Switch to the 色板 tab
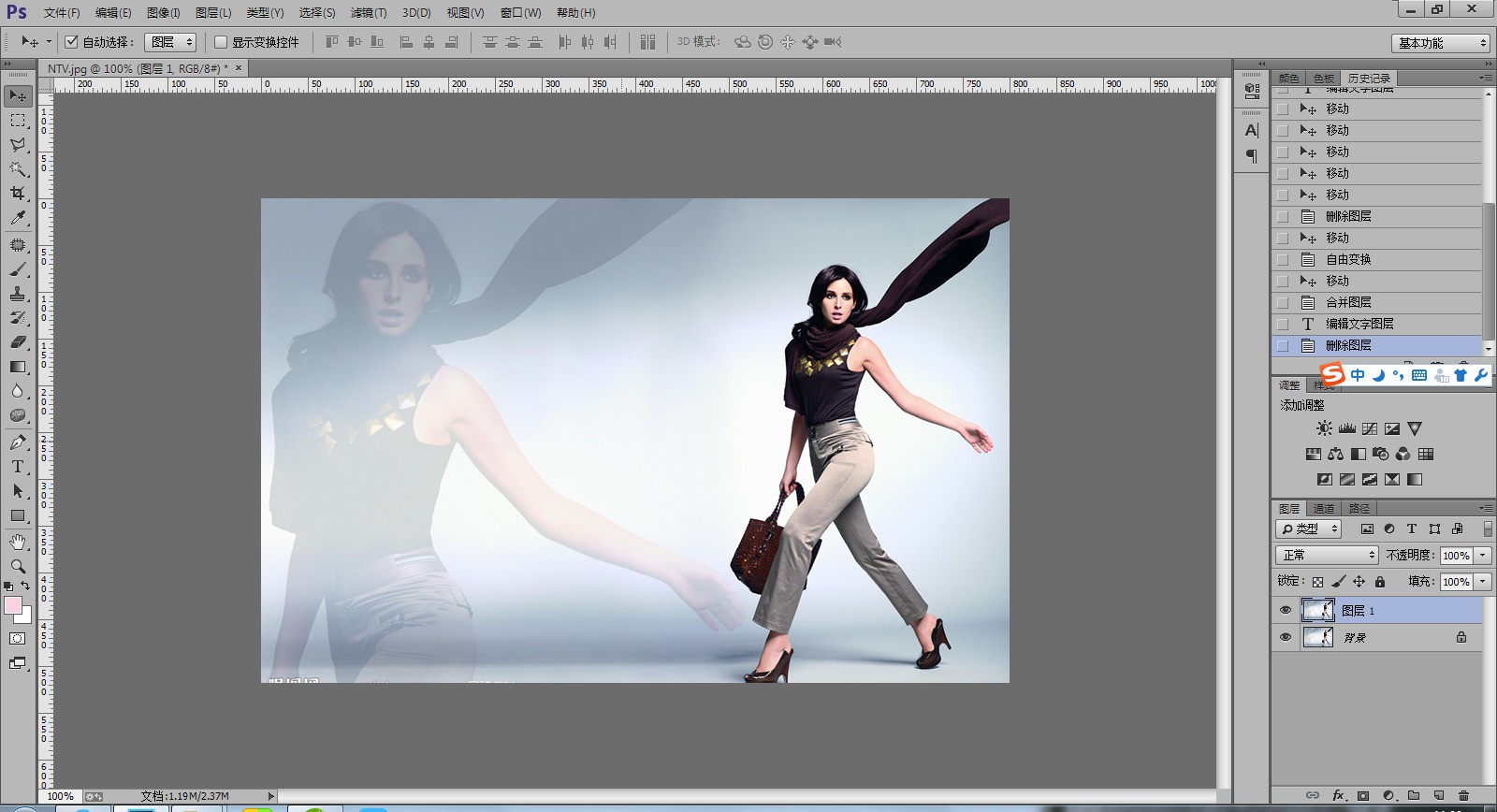Screen dimensions: 1497x812 click(1324, 79)
